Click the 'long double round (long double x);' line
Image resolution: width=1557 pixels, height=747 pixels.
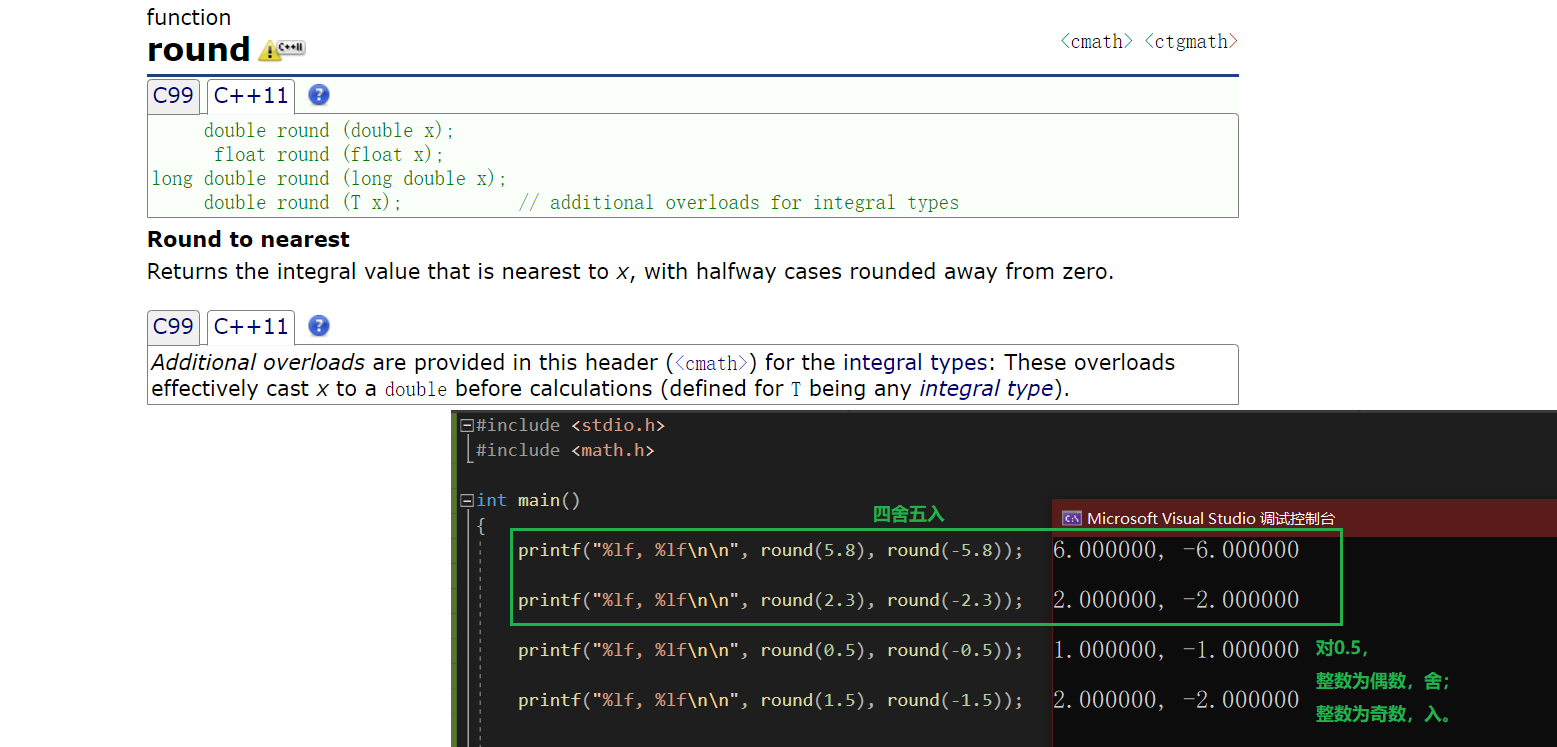[329, 179]
